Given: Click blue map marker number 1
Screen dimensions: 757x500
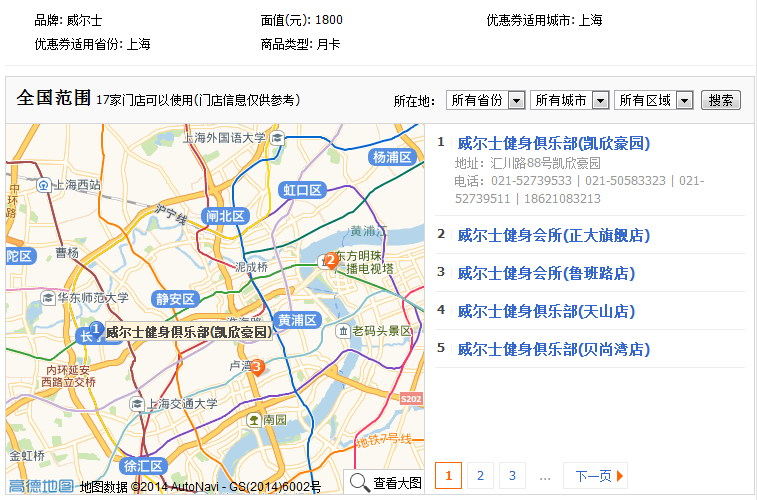Looking at the screenshot, I should click(x=96, y=329).
